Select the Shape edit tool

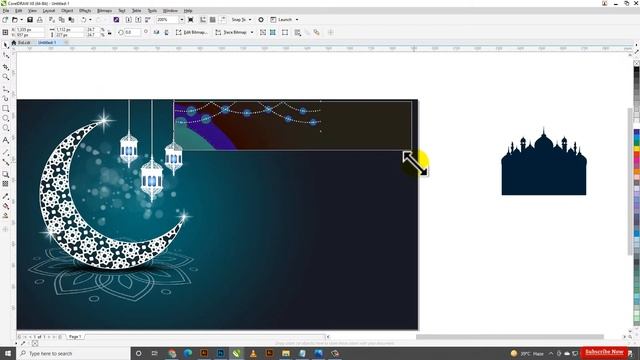[x=6, y=56]
